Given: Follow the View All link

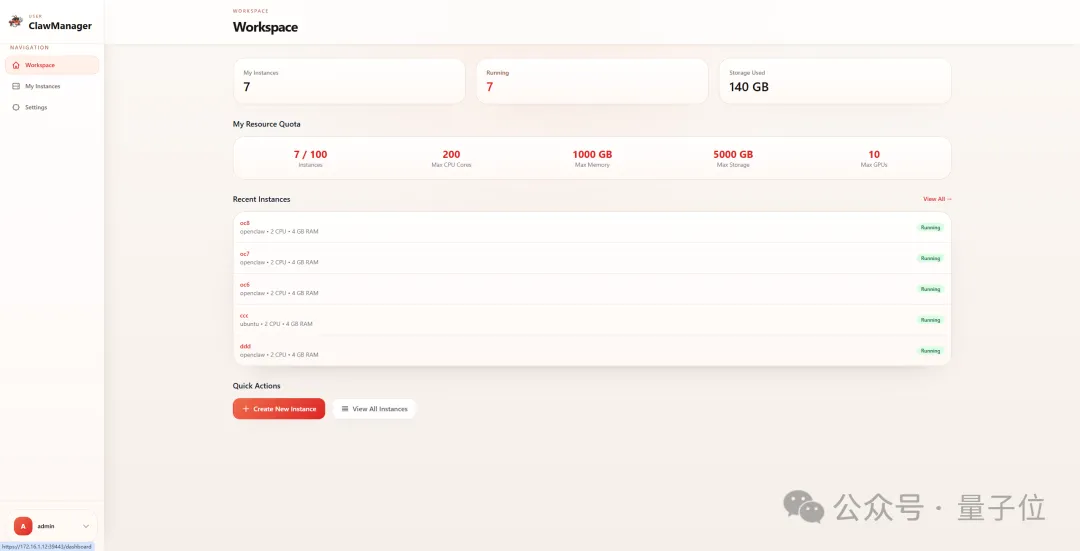Looking at the screenshot, I should 937,199.
